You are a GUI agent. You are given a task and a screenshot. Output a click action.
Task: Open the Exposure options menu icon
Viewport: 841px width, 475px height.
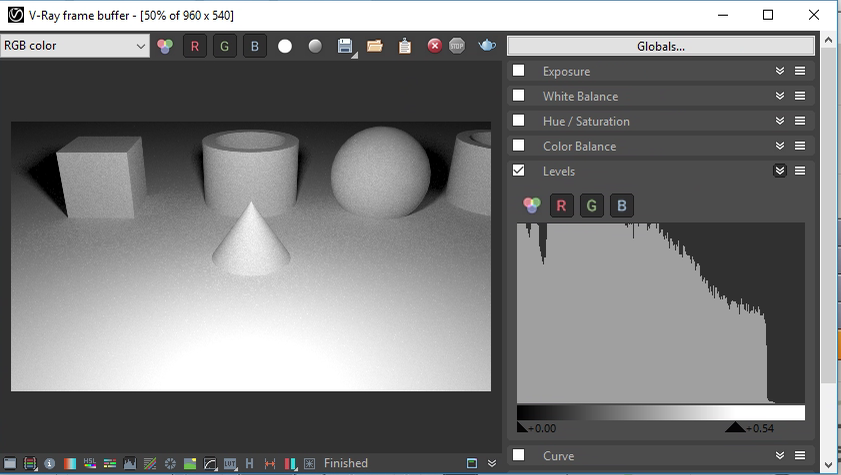pyautogui.click(x=800, y=71)
